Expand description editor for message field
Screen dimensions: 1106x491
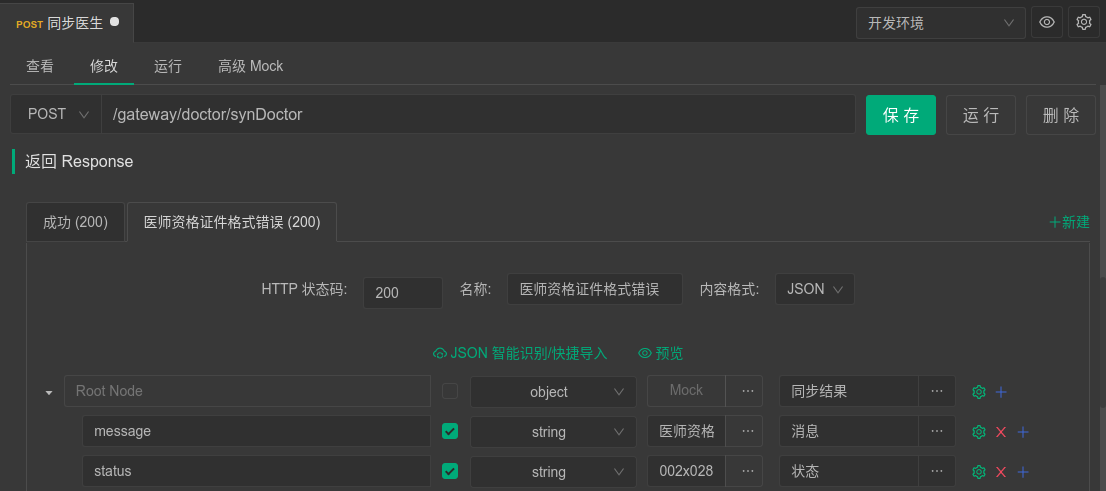coord(936,431)
